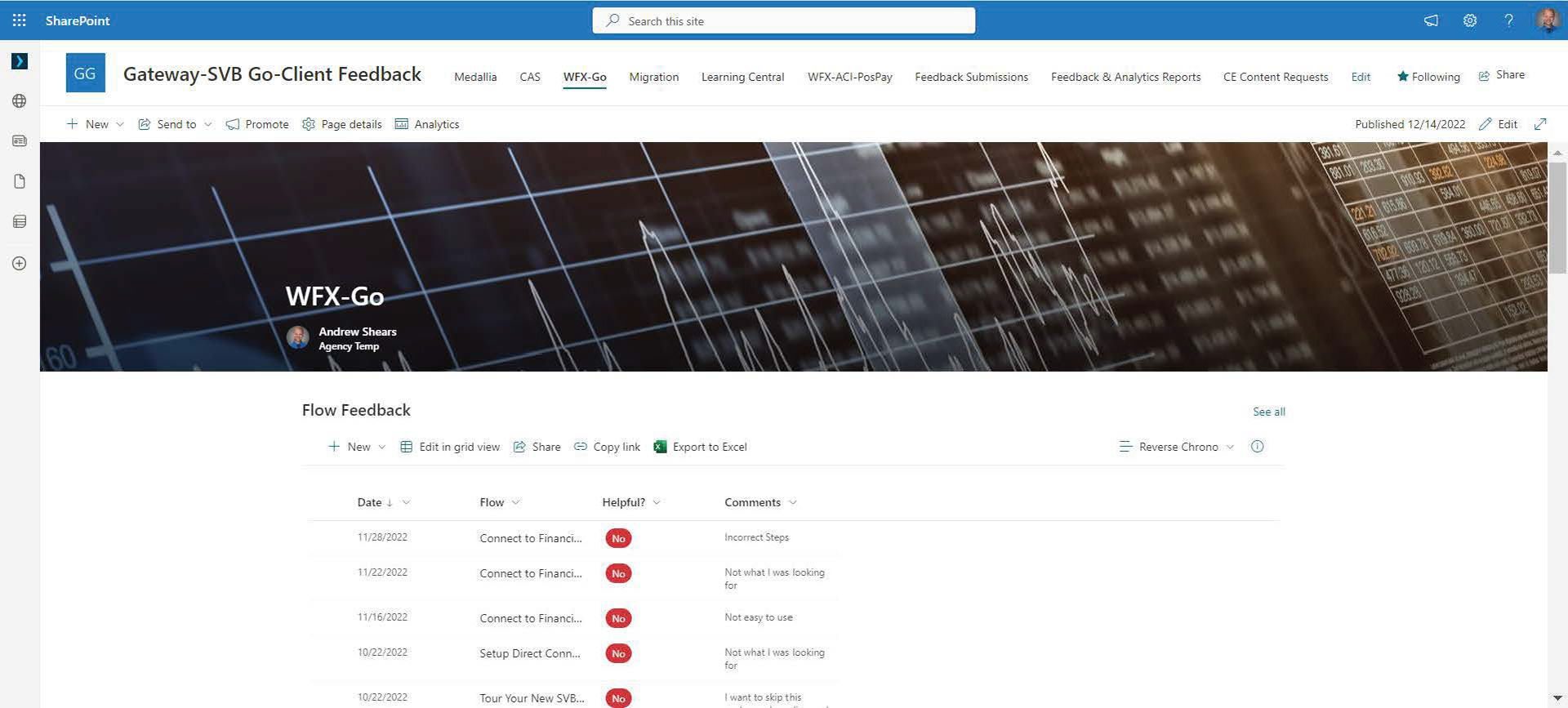Click the Gateway-SVB Go-Client Feedback site title
Viewport: 1568px width, 708px height.
coord(272,74)
